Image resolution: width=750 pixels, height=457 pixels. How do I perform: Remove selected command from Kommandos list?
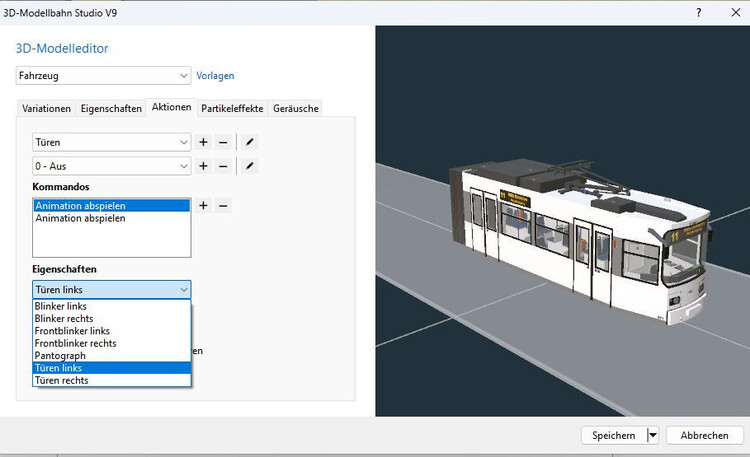pyautogui.click(x=223, y=205)
